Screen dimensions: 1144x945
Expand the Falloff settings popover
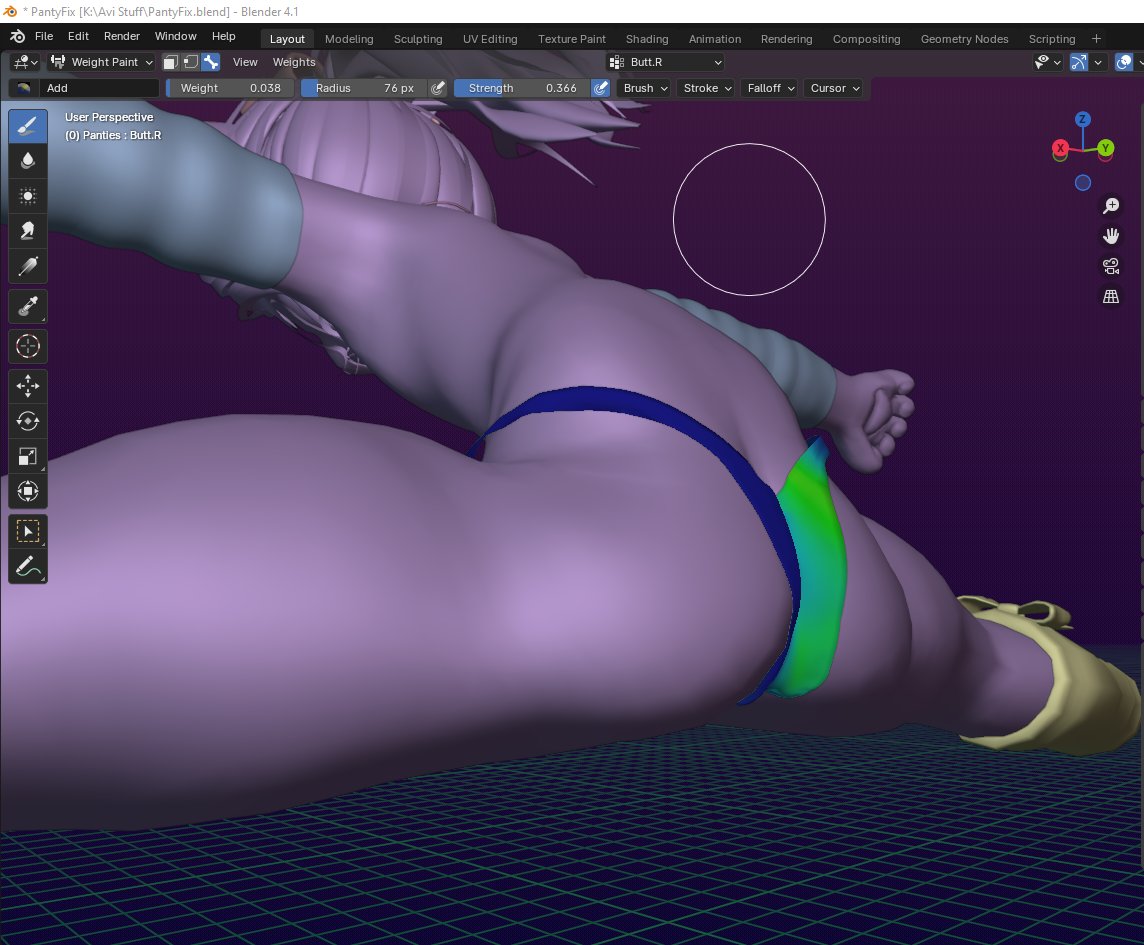[770, 88]
